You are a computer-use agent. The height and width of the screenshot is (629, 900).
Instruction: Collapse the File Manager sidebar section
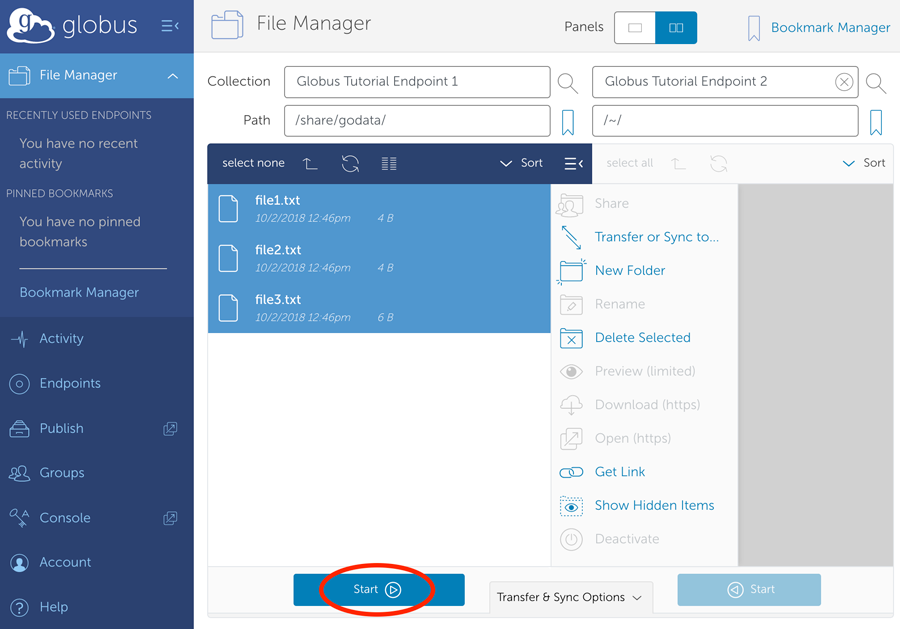[x=173, y=76]
